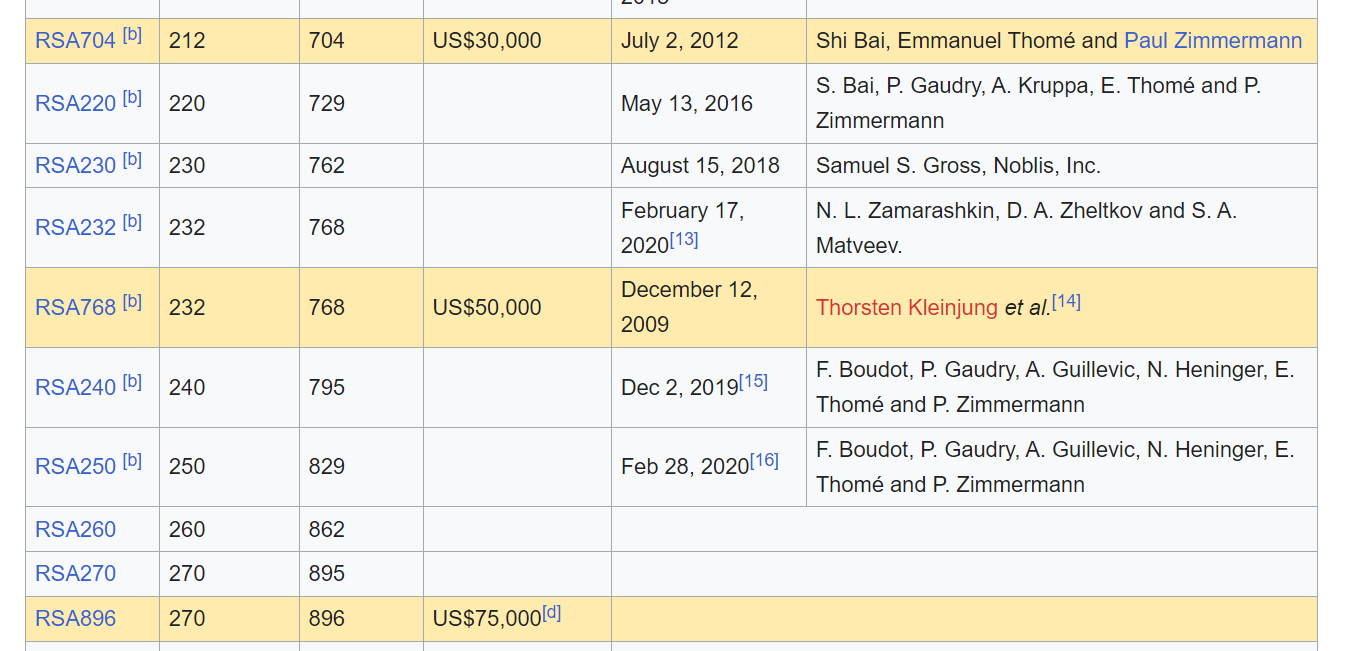The width and height of the screenshot is (1359, 651).
Task: Follow the RSA896 link
Action: [75, 619]
